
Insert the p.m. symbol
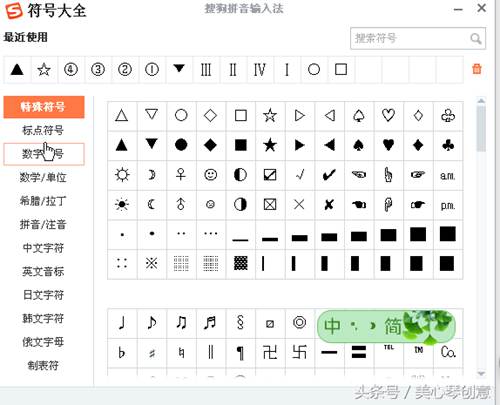[x=447, y=205]
